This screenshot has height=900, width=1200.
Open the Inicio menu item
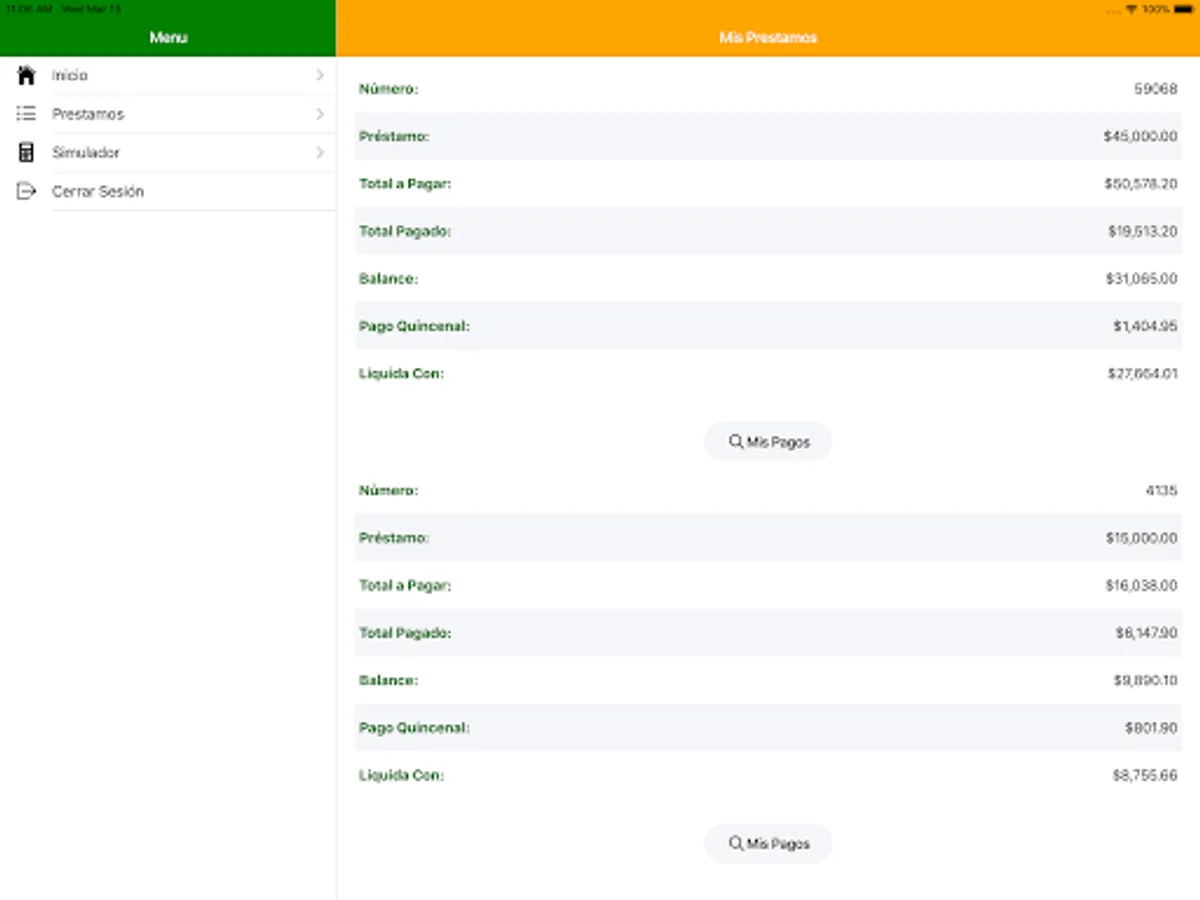168,75
